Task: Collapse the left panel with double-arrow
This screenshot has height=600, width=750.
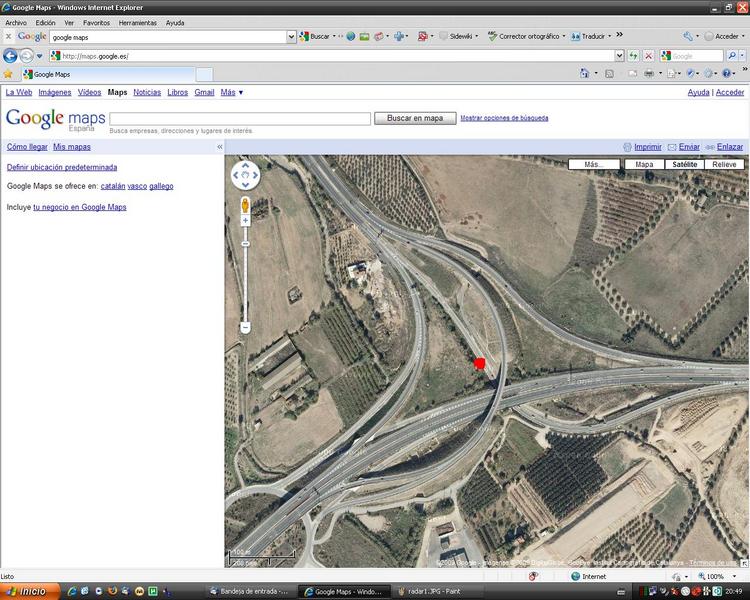Action: 220,147
